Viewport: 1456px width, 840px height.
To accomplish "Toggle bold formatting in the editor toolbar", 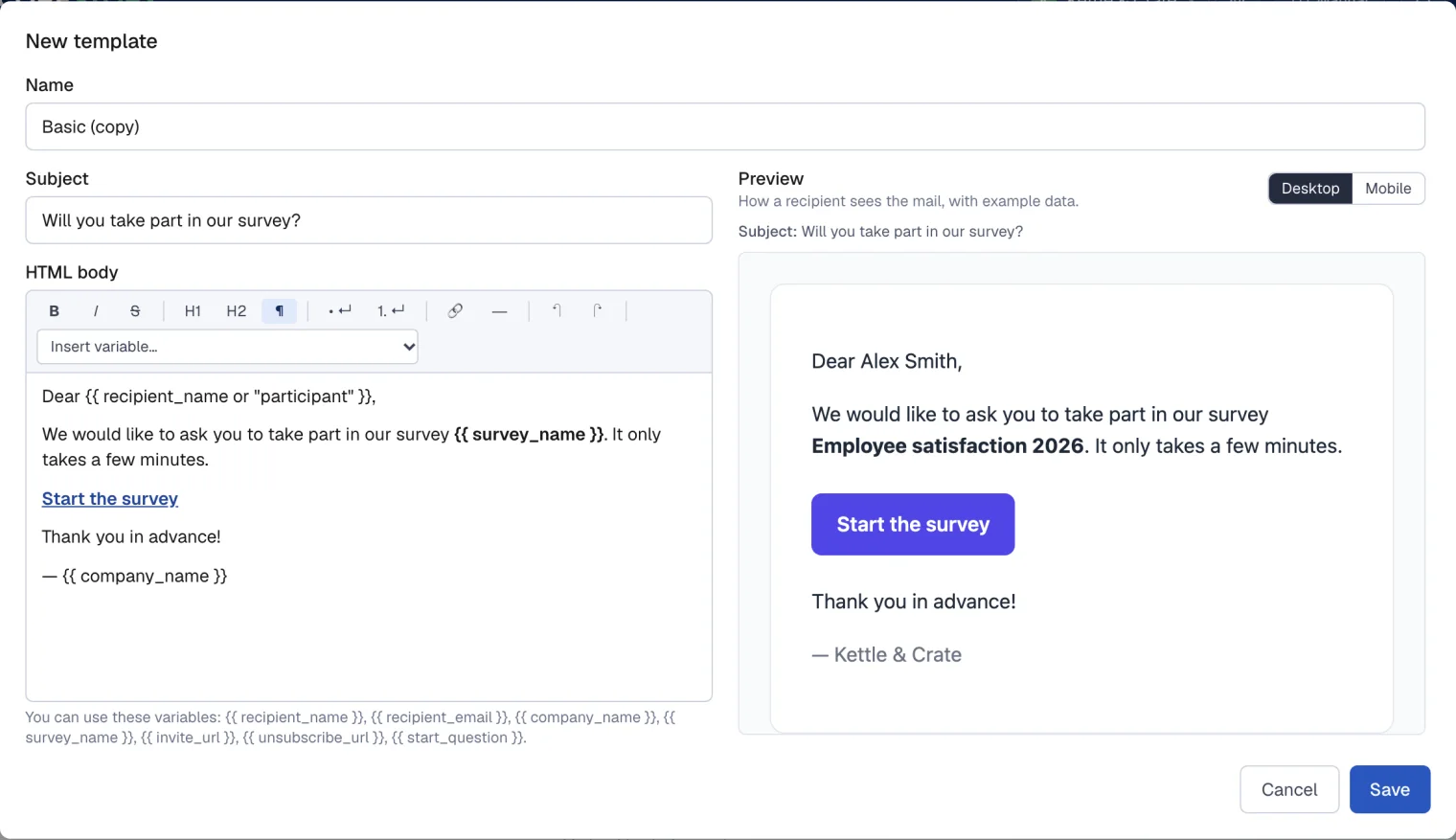I will [x=55, y=311].
